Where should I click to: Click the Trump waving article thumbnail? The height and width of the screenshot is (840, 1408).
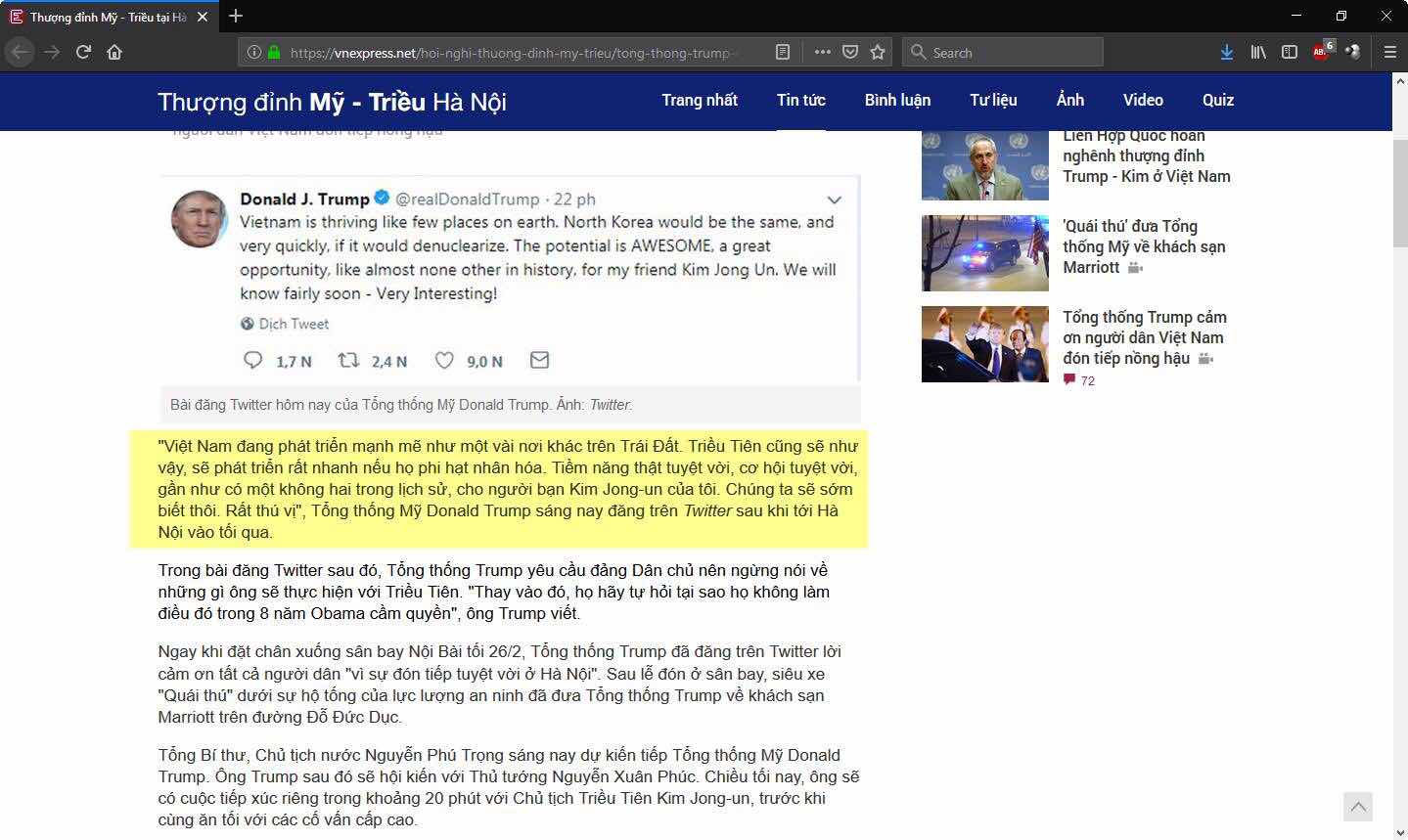point(985,344)
